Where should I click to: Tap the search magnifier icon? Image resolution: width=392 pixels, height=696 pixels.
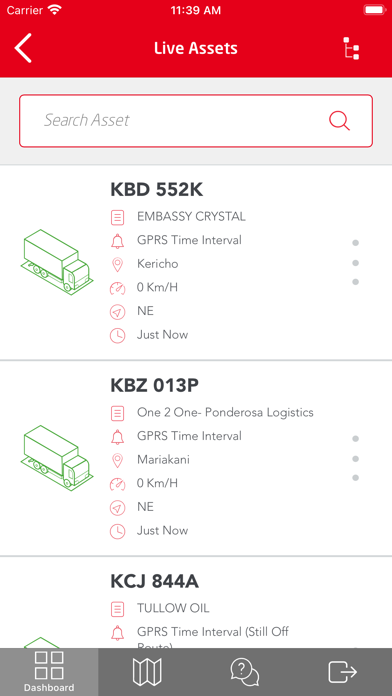pos(339,120)
